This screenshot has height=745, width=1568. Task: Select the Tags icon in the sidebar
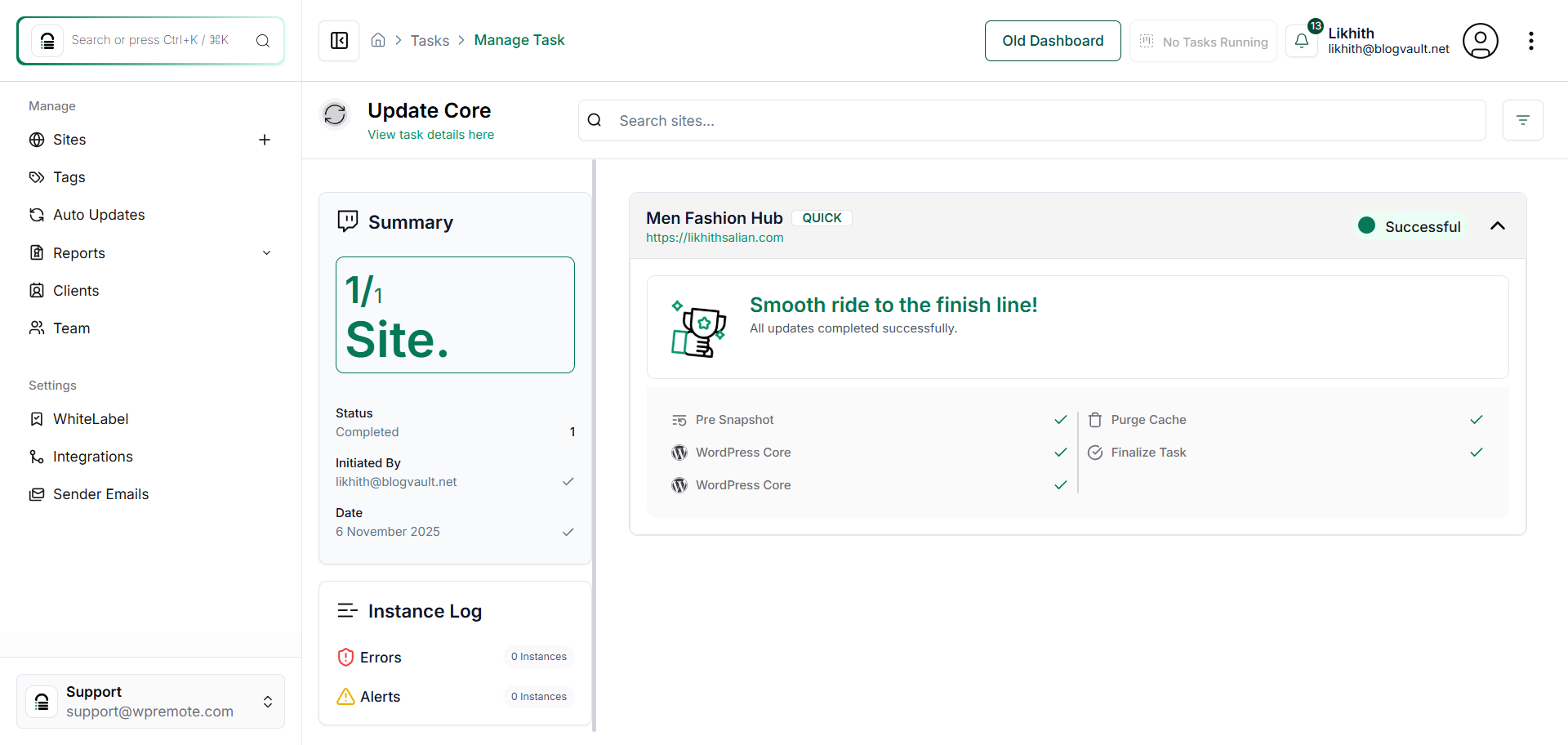click(x=36, y=177)
